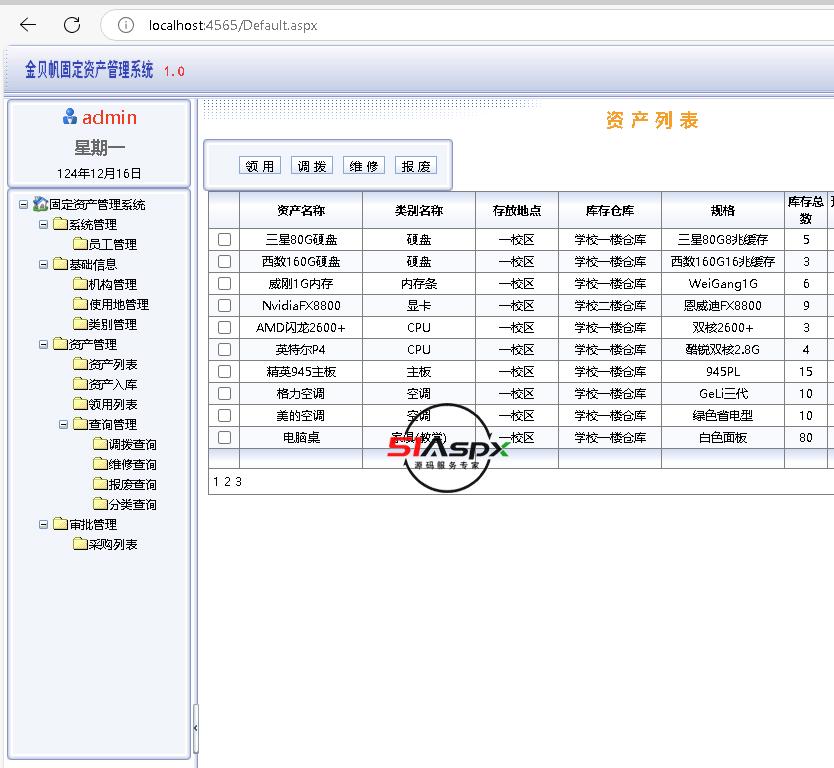Collapse the 审批管理 tree node
The image size is (834, 768).
tap(44, 524)
